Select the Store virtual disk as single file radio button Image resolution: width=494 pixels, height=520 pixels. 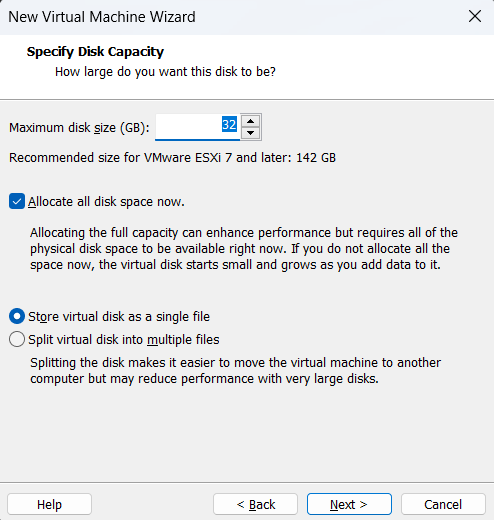17,316
